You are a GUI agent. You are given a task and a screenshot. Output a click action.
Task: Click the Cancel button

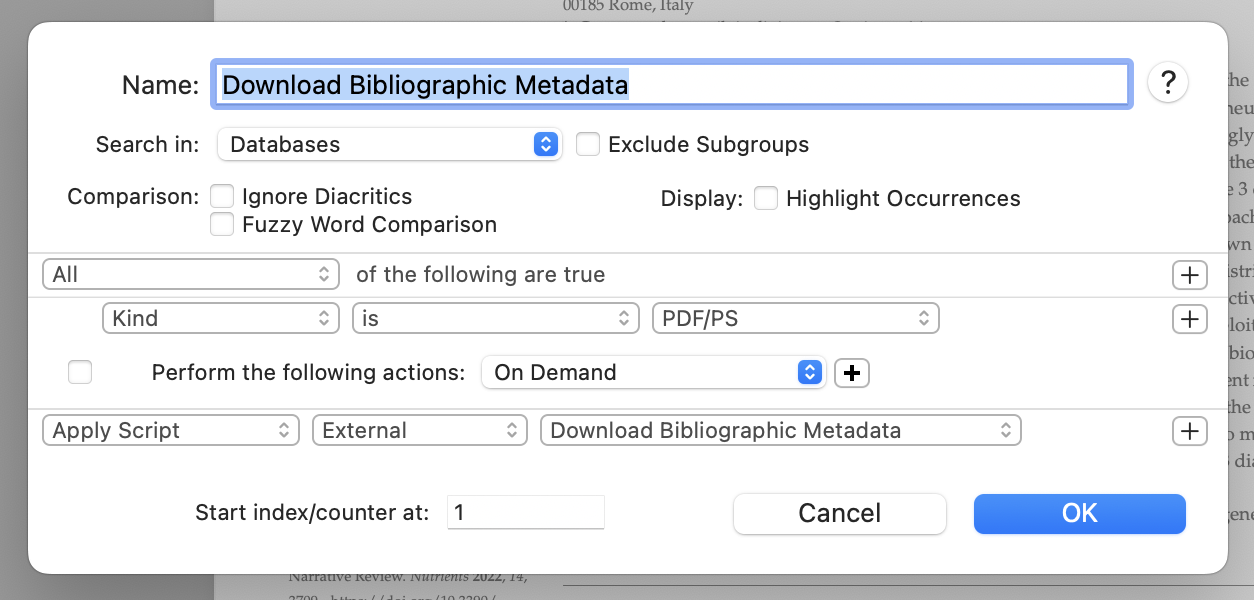click(839, 514)
